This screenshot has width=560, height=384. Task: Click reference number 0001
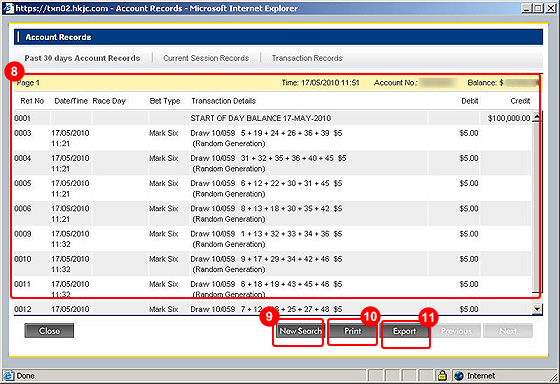(x=22, y=118)
